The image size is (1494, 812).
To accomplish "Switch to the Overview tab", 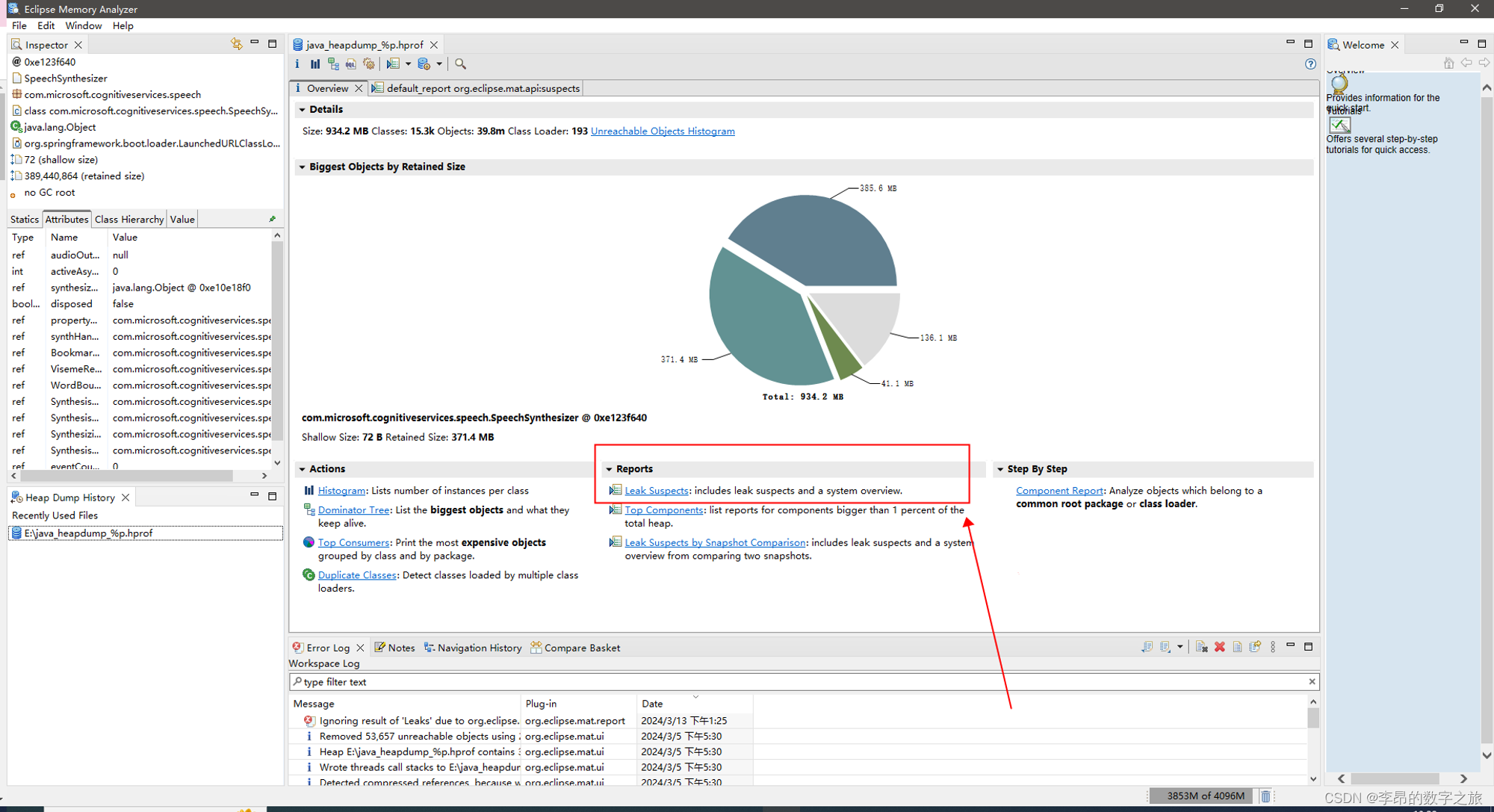I will (325, 88).
